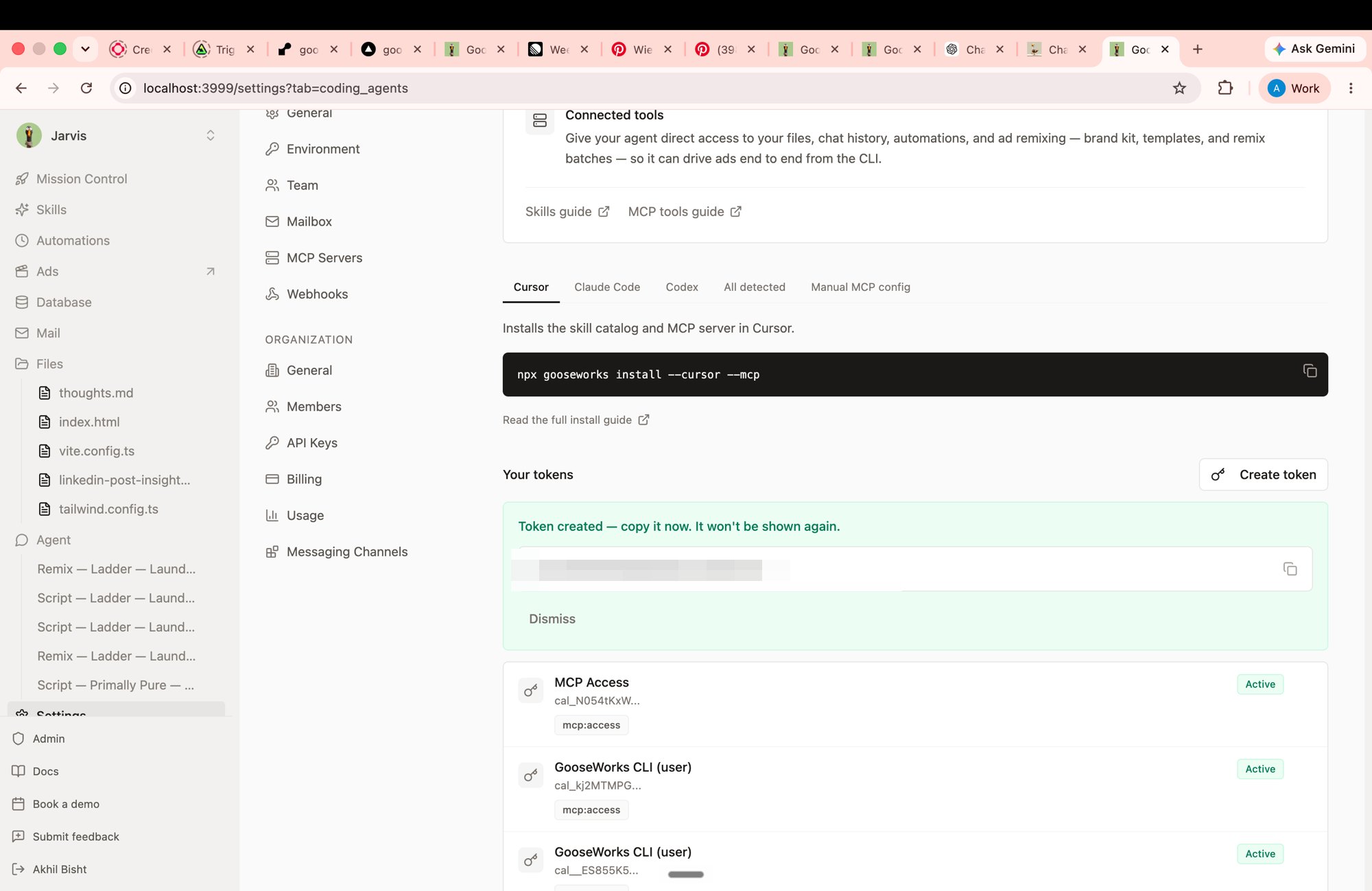Viewport: 1372px width, 891px height.
Task: Open the MCP tools guide link
Action: 685,211
